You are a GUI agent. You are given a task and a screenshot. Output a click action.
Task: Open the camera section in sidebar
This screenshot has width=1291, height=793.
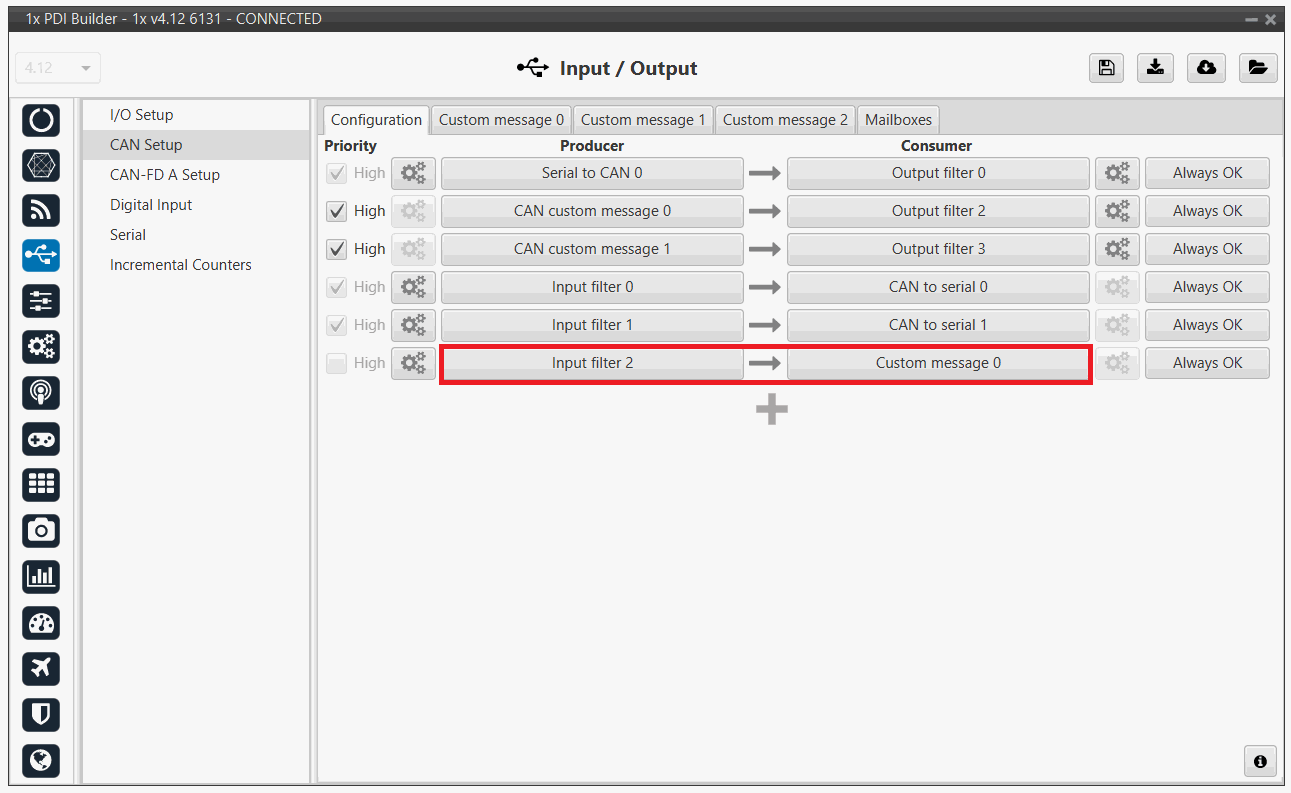pyautogui.click(x=41, y=530)
